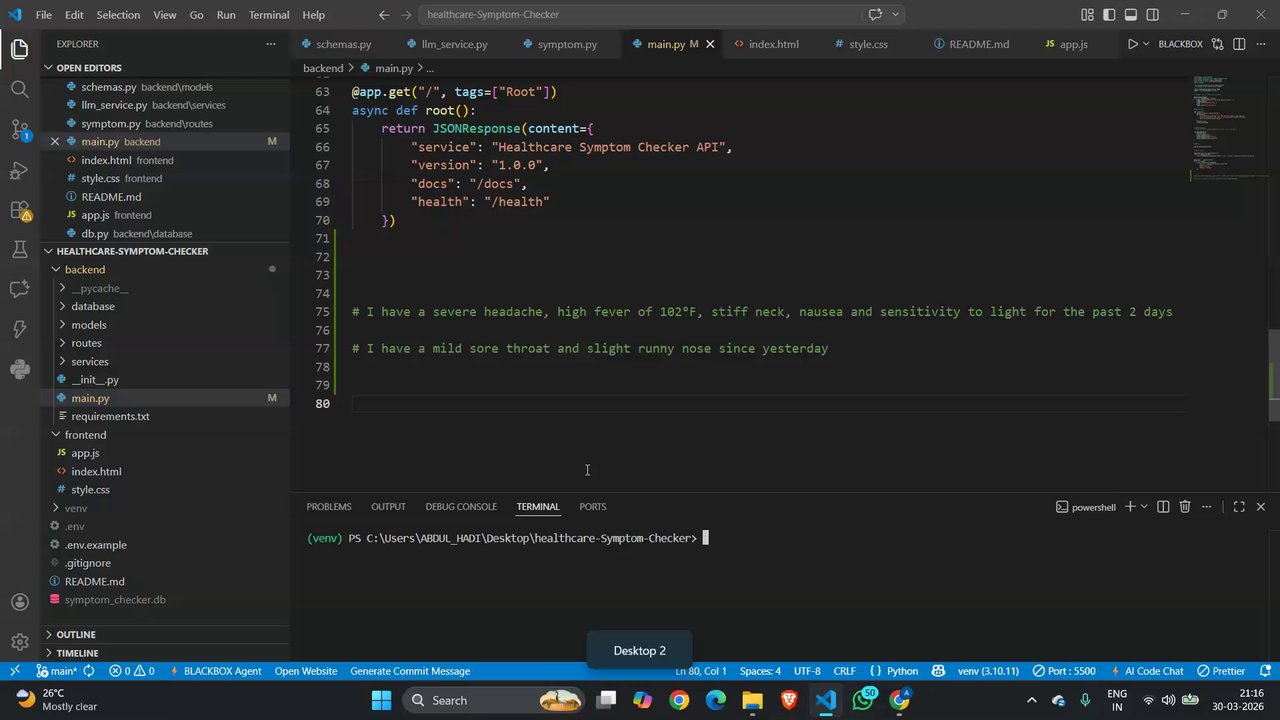
Task: Open the Manage settings gear
Action: [19, 642]
